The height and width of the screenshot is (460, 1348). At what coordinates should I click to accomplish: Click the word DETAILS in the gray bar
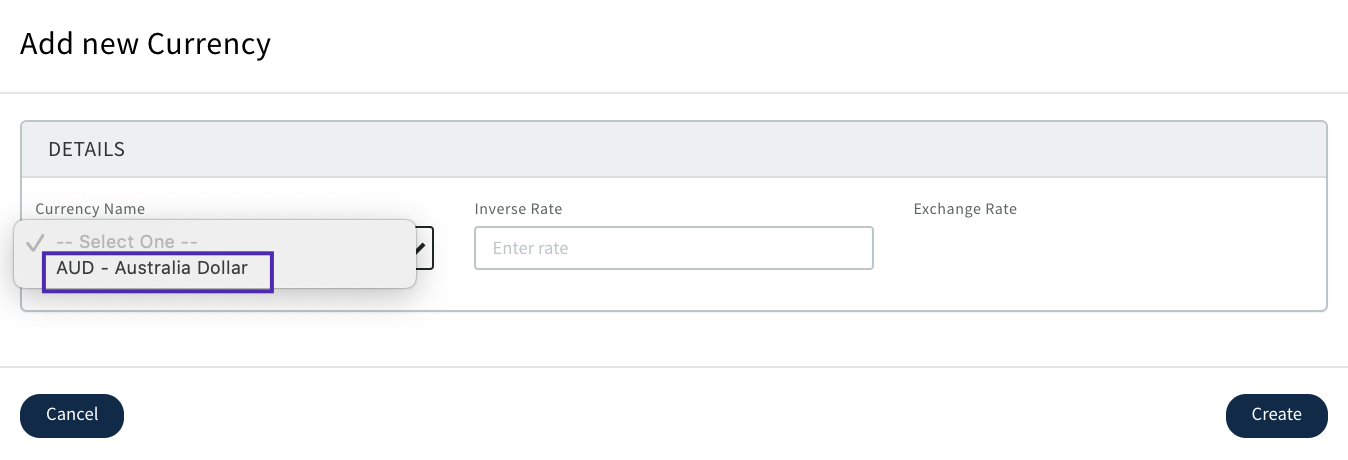tap(87, 149)
